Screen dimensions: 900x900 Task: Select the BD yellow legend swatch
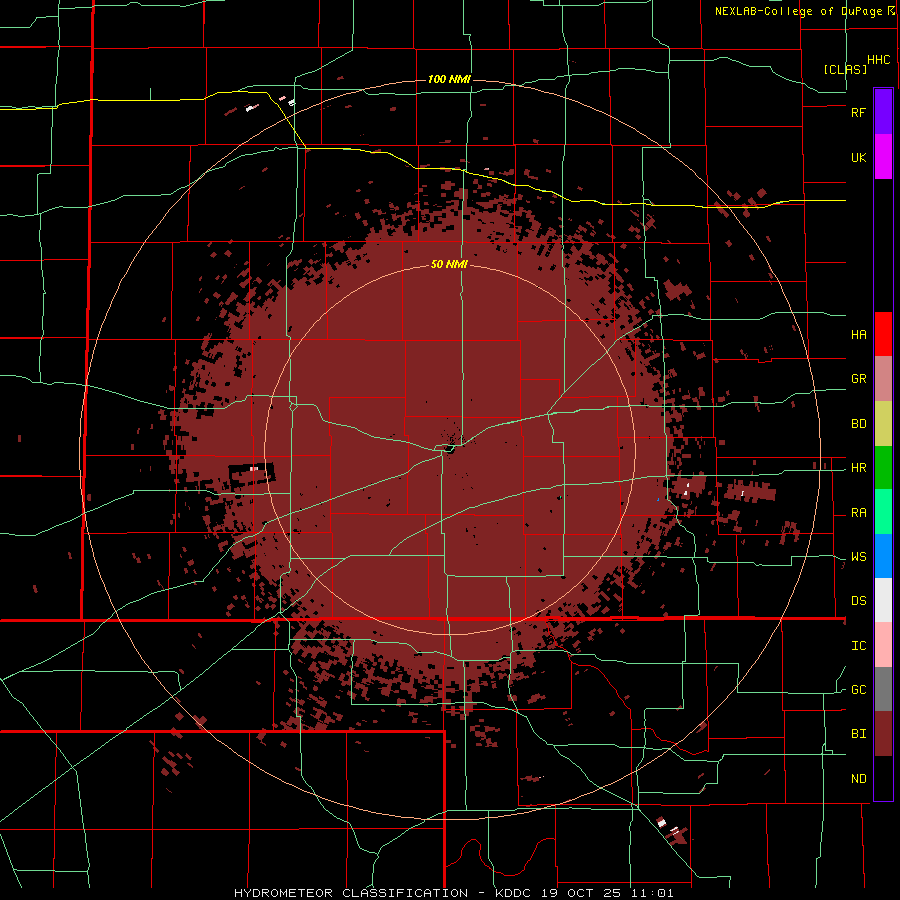point(883,424)
